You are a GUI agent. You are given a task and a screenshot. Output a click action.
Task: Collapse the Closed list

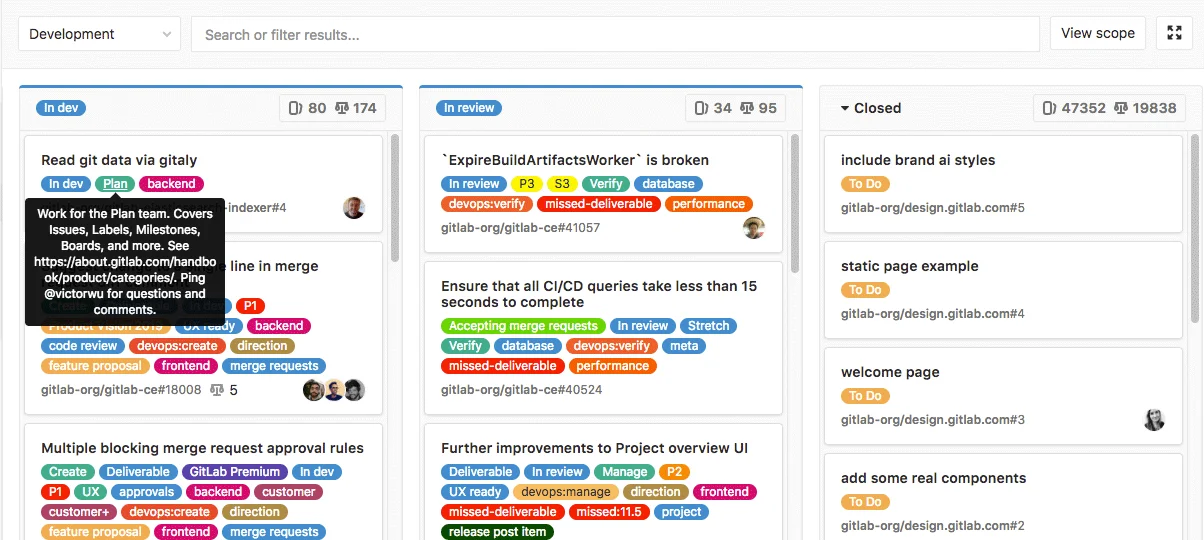click(845, 108)
